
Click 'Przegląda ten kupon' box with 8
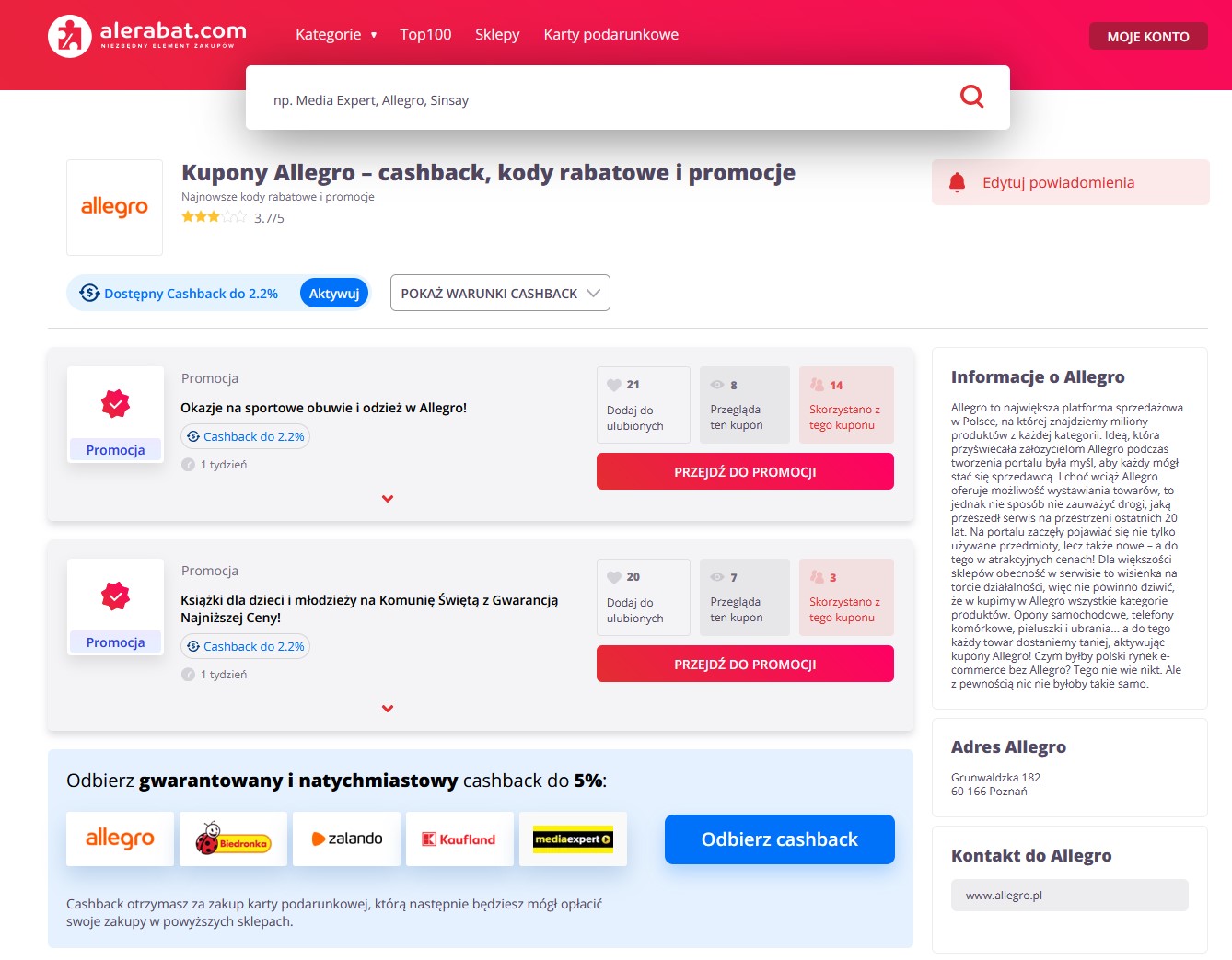click(x=745, y=405)
